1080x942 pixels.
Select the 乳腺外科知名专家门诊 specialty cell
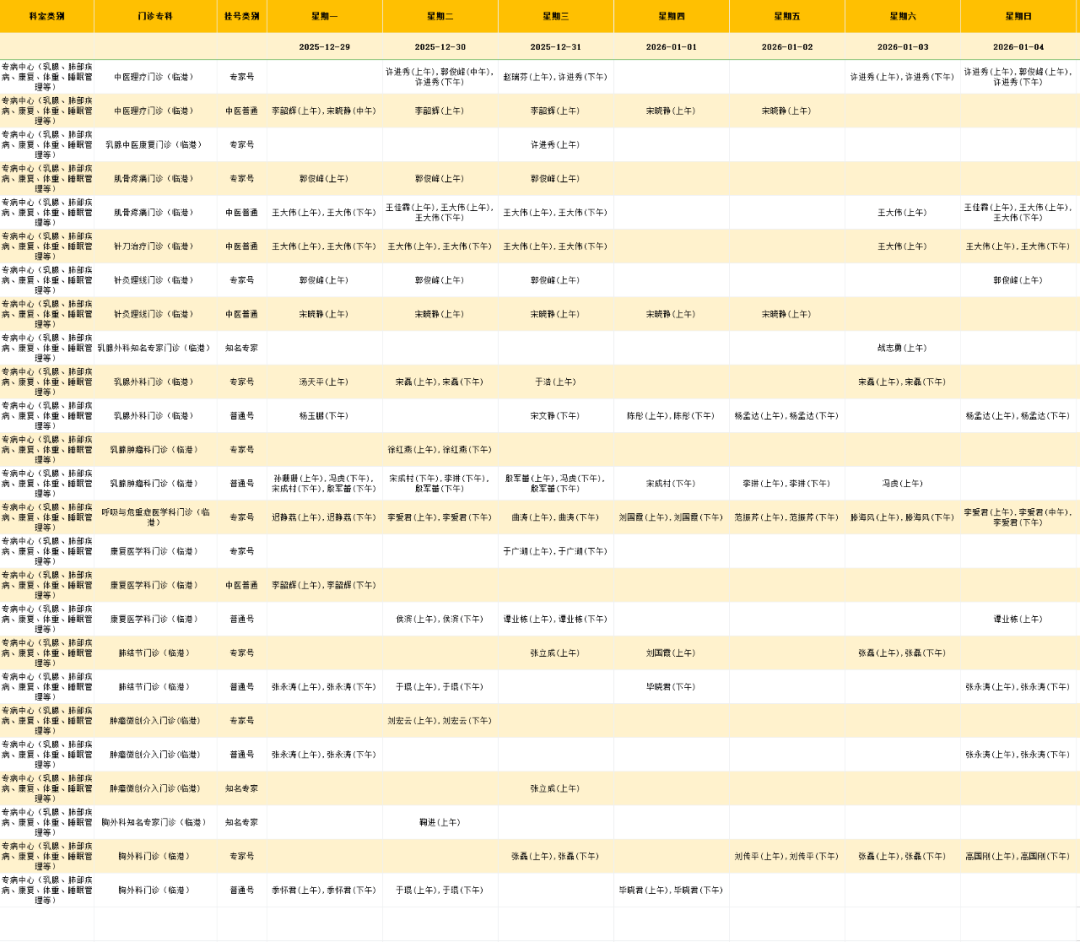point(155,348)
